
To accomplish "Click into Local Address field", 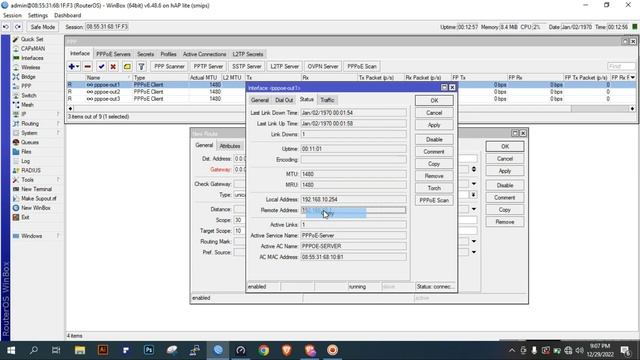I will click(x=353, y=199).
